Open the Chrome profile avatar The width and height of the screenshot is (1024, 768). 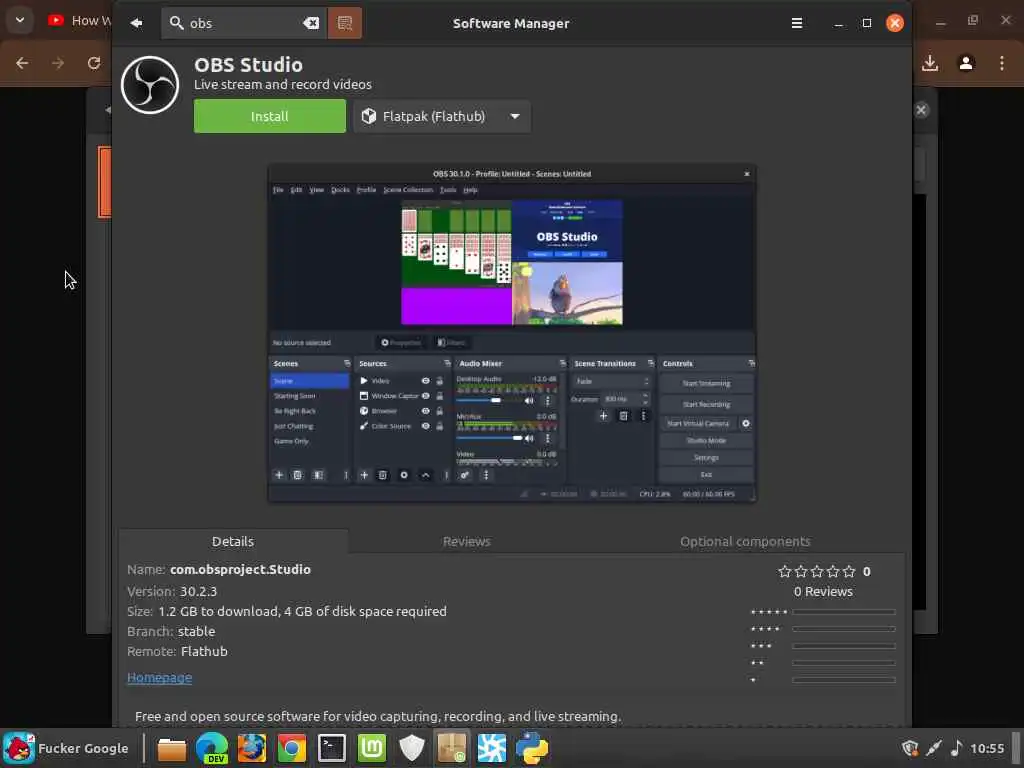(966, 63)
